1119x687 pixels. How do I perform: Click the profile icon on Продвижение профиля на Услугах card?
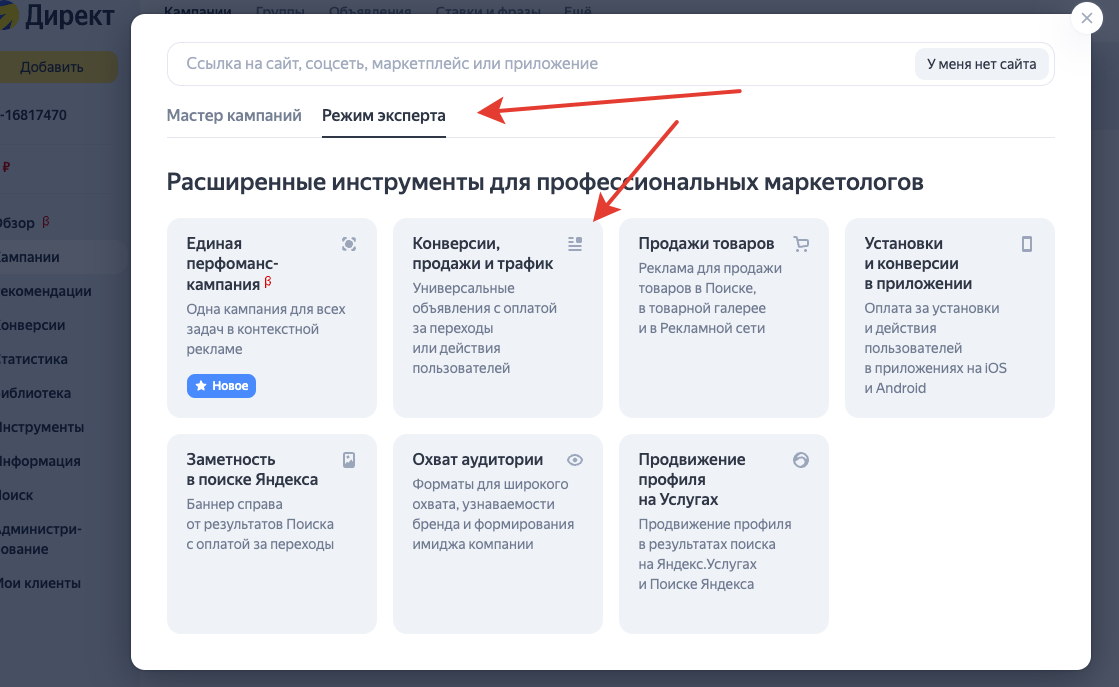pyautogui.click(x=801, y=460)
